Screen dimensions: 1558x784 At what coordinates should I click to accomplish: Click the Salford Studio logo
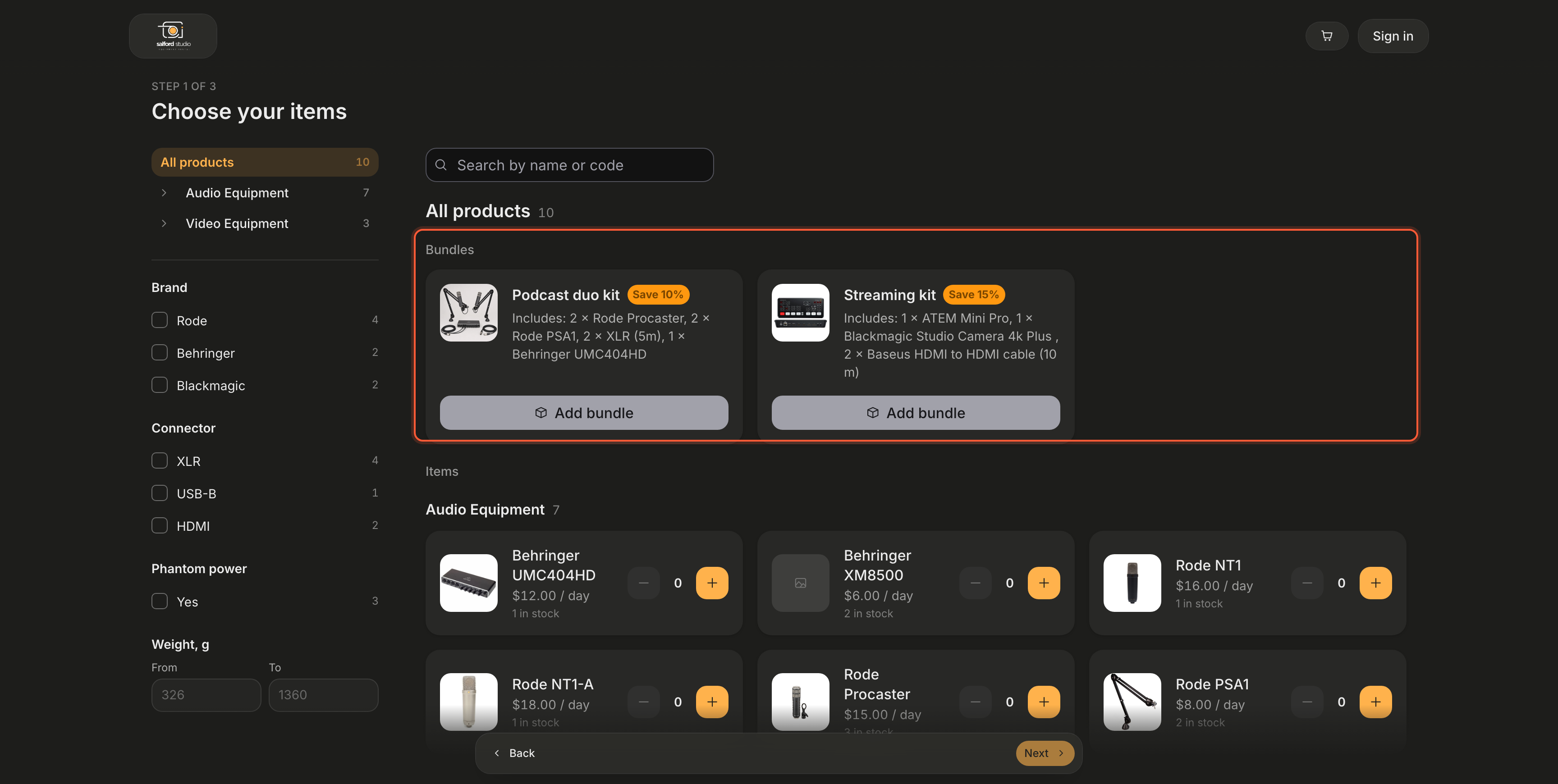(173, 36)
